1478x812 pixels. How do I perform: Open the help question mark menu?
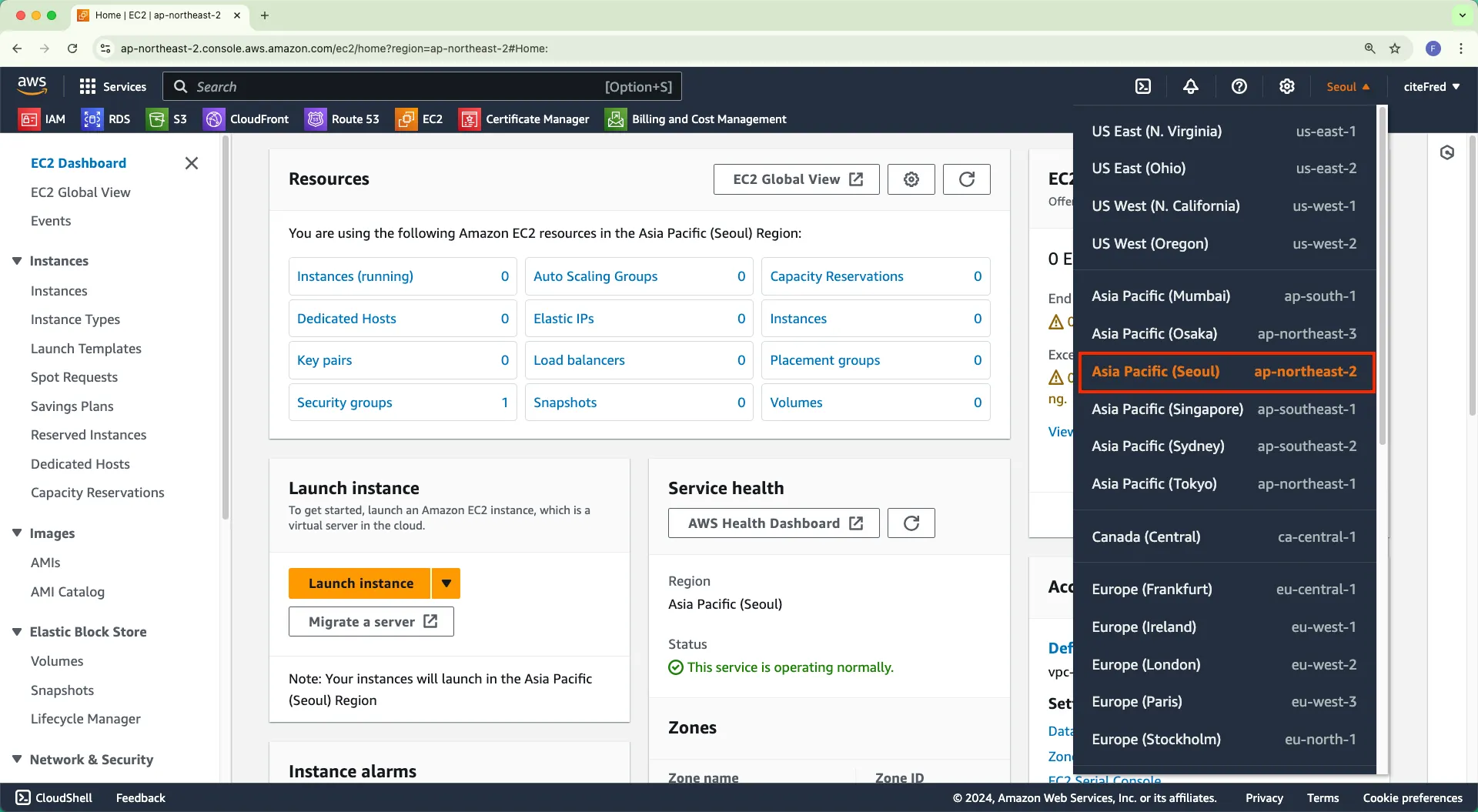[1239, 87]
